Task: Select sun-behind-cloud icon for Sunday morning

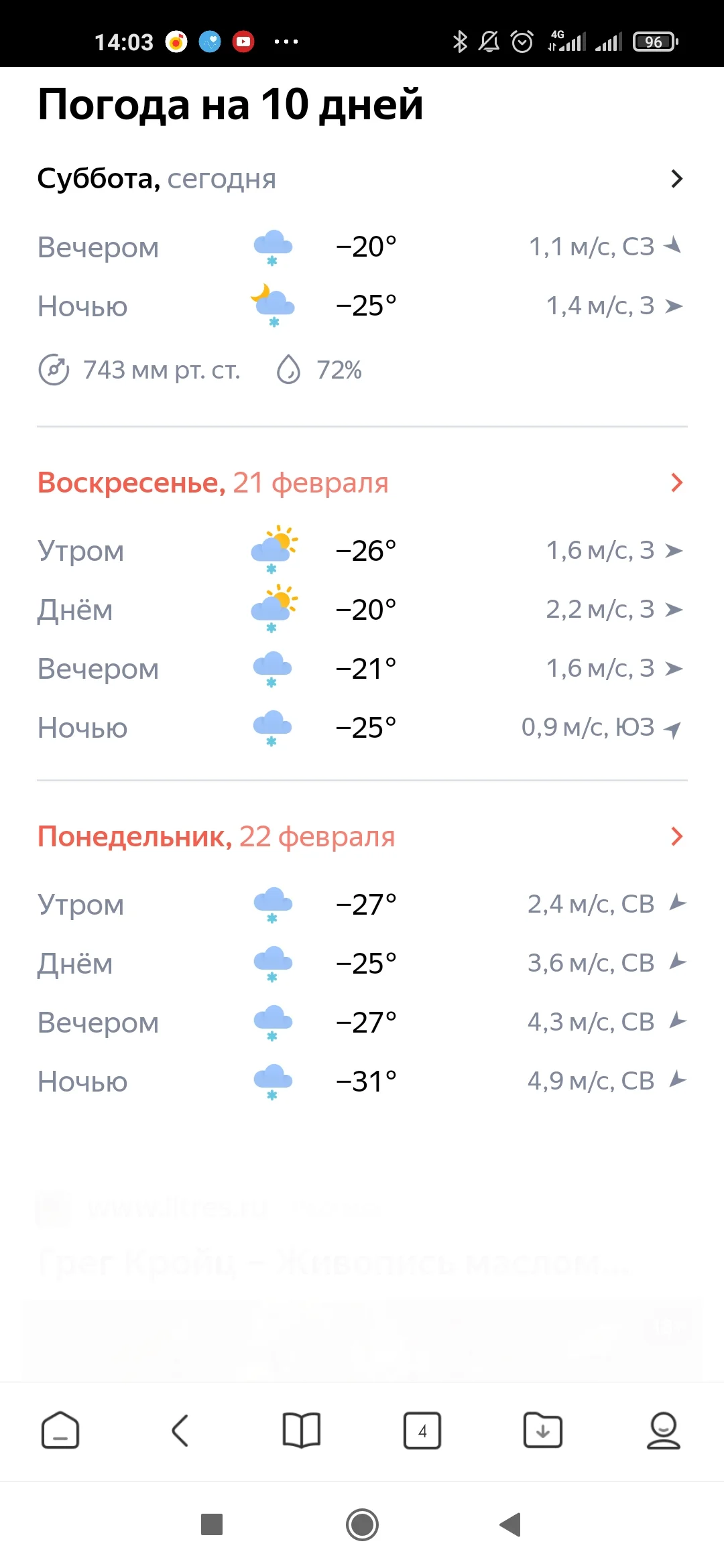Action: (x=271, y=549)
